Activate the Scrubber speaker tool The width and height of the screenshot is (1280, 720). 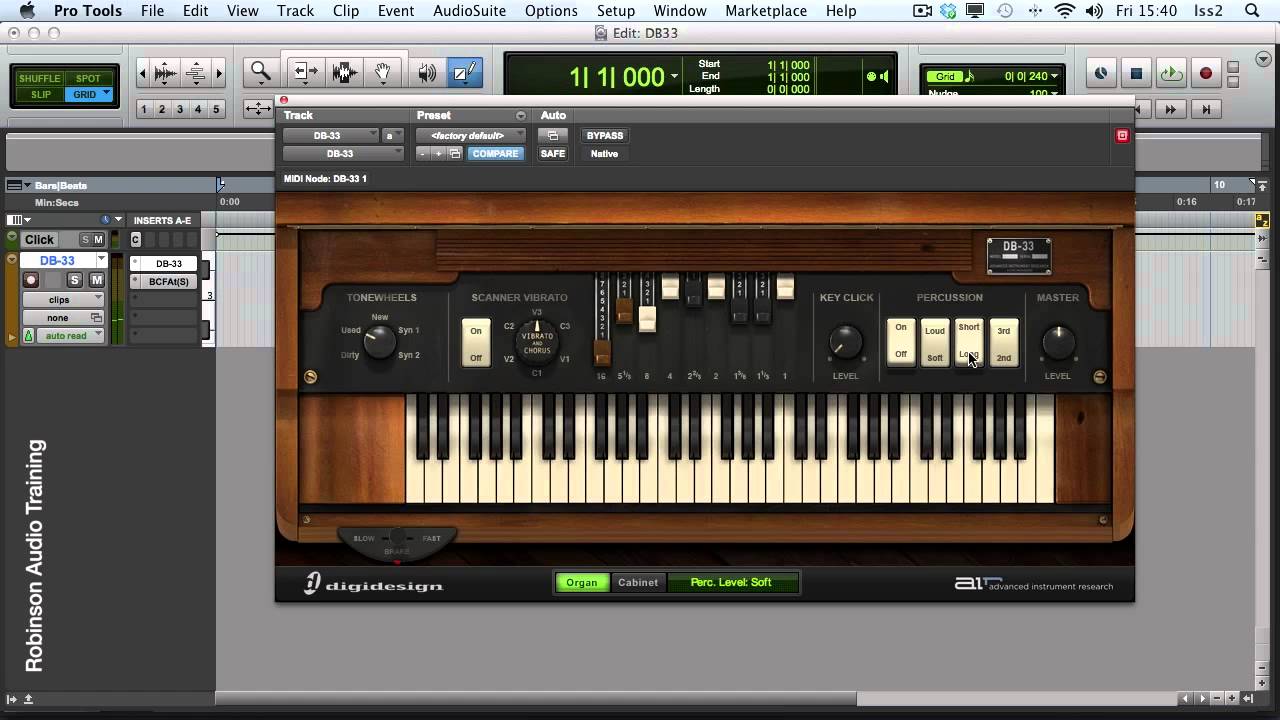click(x=427, y=72)
